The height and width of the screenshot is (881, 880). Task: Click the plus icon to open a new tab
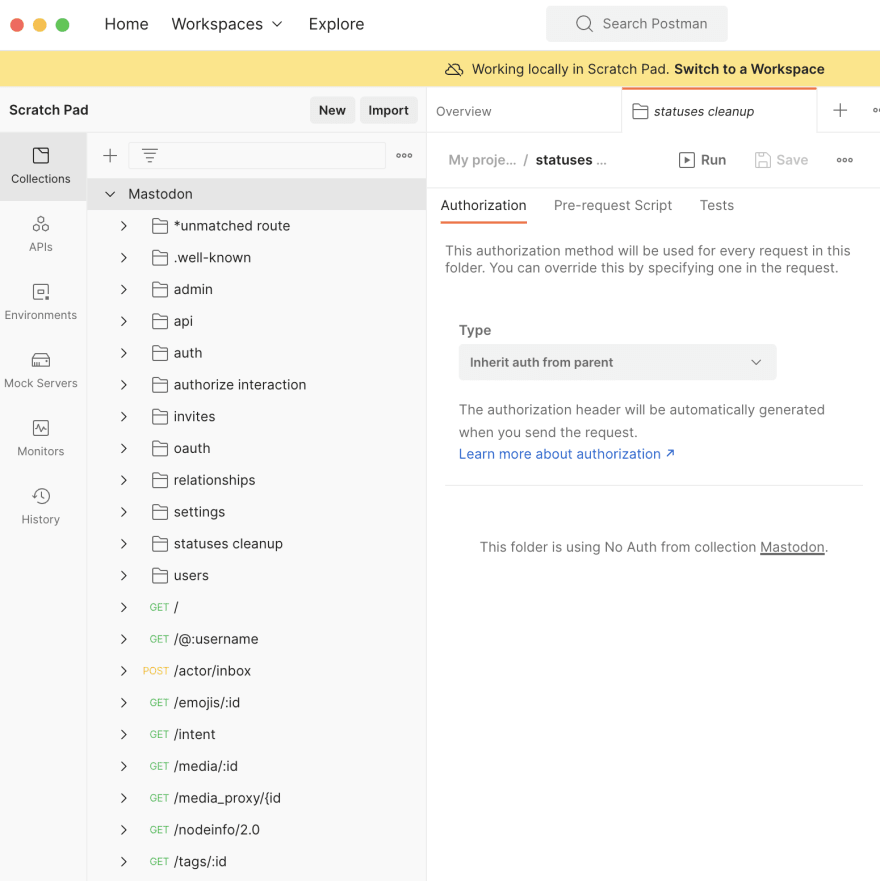pos(840,110)
